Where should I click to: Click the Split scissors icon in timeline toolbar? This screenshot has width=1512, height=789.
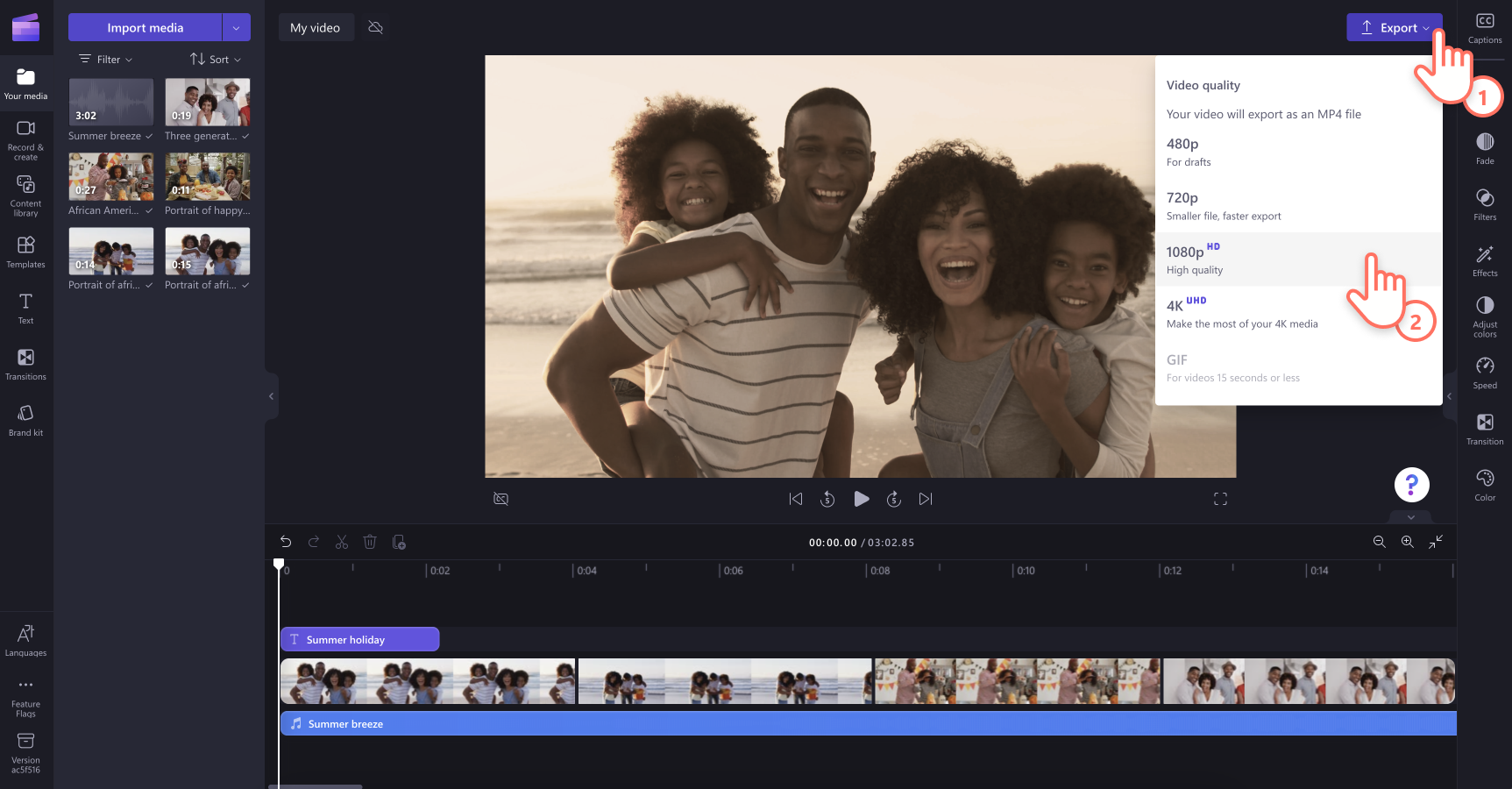(x=342, y=543)
